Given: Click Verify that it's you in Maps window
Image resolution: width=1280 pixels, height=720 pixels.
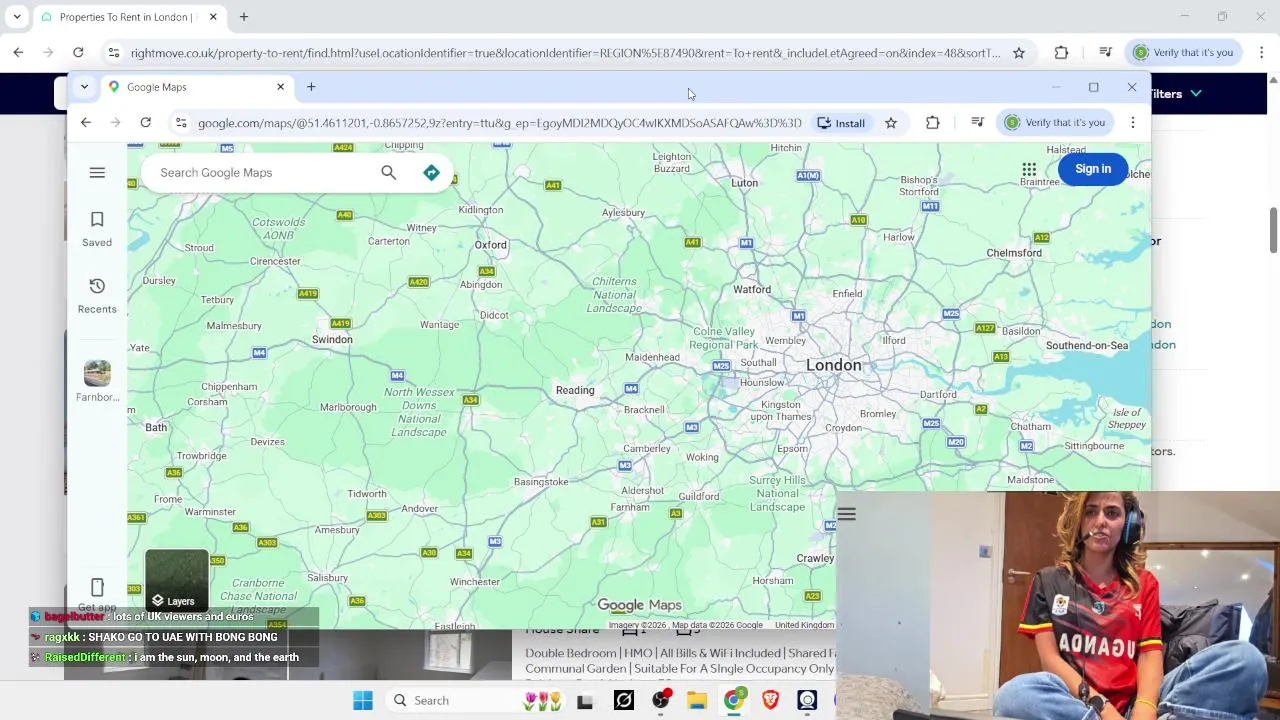Looking at the screenshot, I should pos(1056,123).
